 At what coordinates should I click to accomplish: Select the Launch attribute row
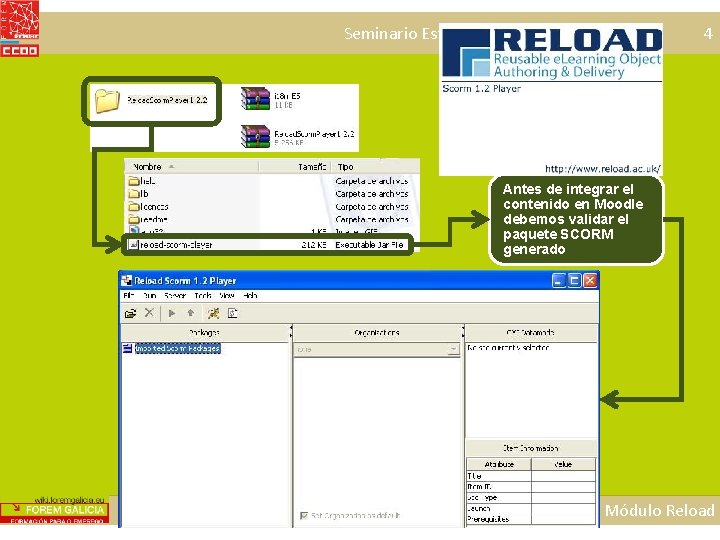pos(531,508)
